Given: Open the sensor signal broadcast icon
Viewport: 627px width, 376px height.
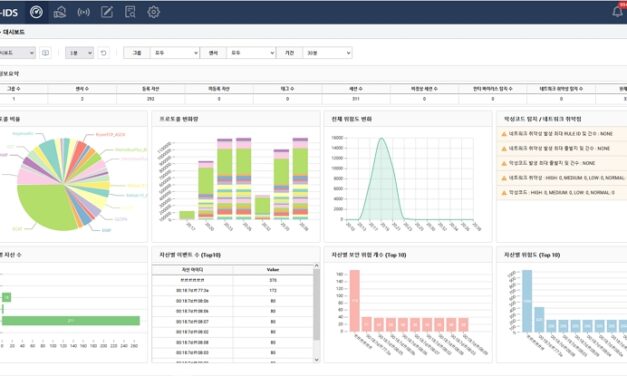Looking at the screenshot, I should coord(83,12).
